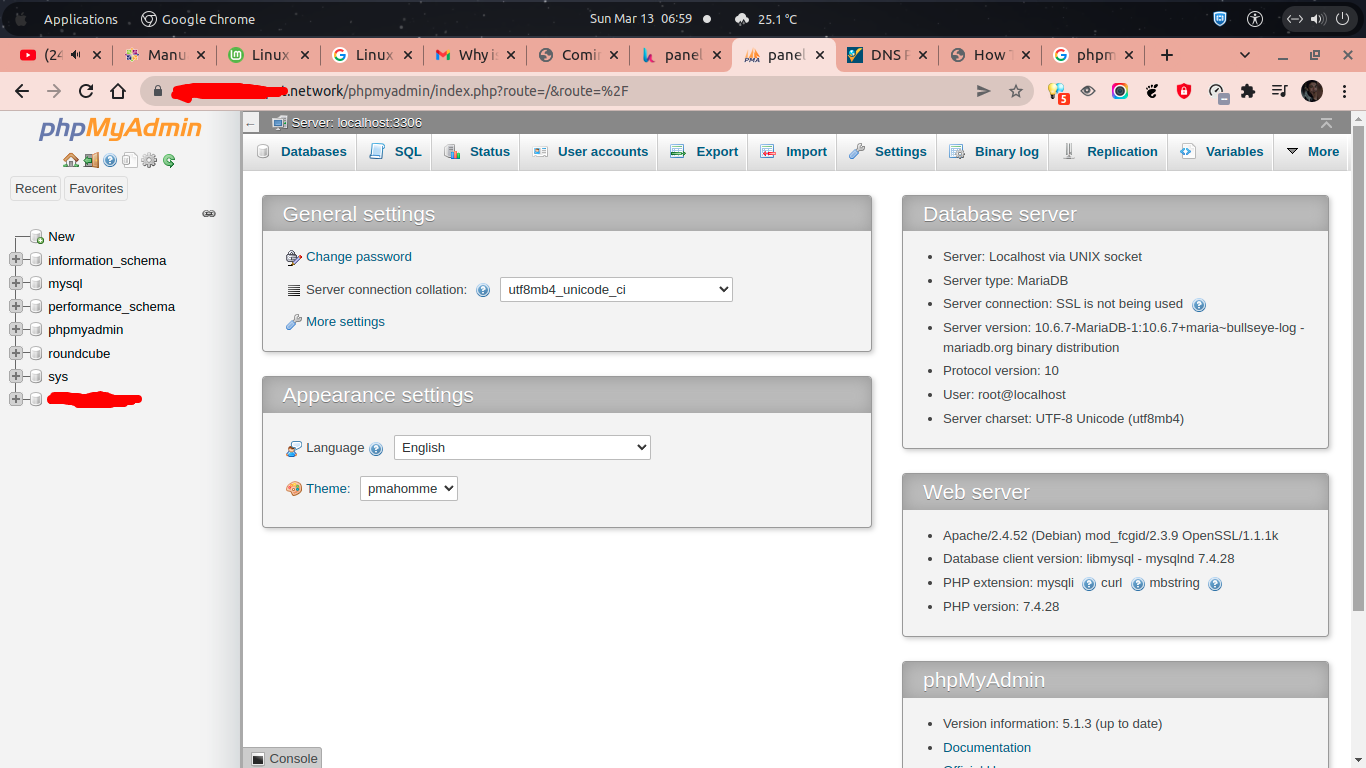Select the roundcube database name
The width and height of the screenshot is (1366, 768).
click(x=79, y=354)
